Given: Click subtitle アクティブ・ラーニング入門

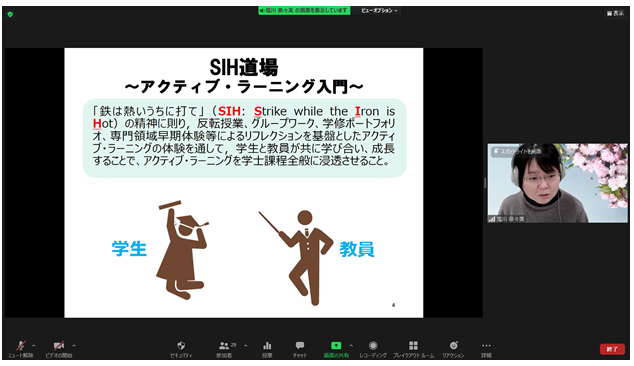Looking at the screenshot, I should coord(244,87).
